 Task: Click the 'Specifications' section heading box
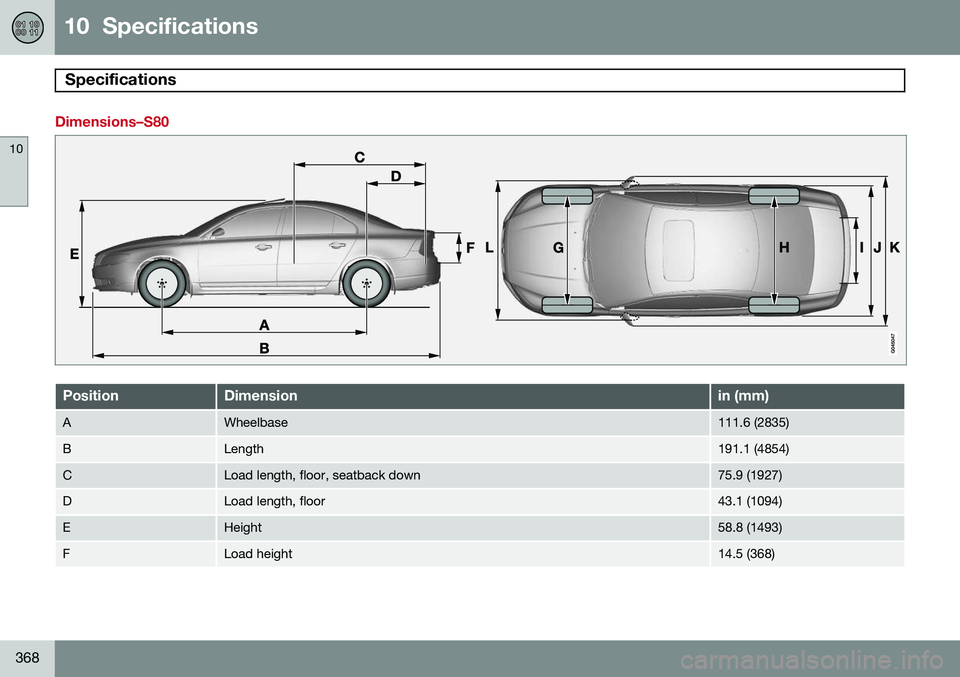tap(479, 80)
